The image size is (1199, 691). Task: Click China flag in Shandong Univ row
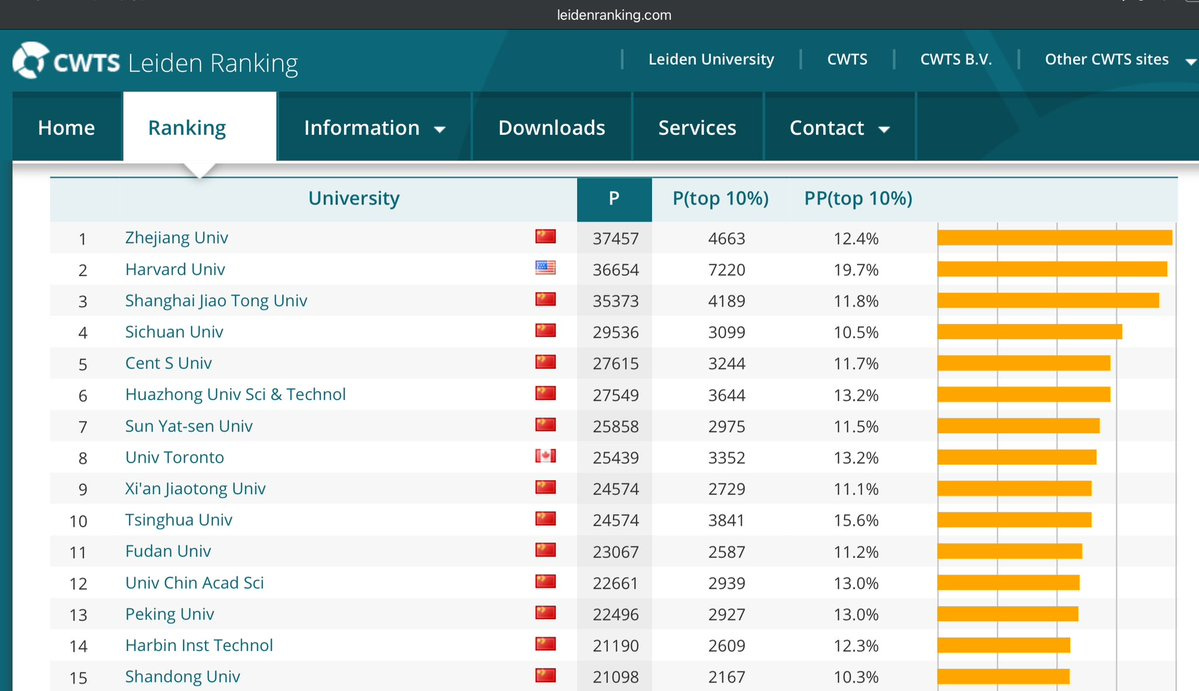tap(545, 676)
